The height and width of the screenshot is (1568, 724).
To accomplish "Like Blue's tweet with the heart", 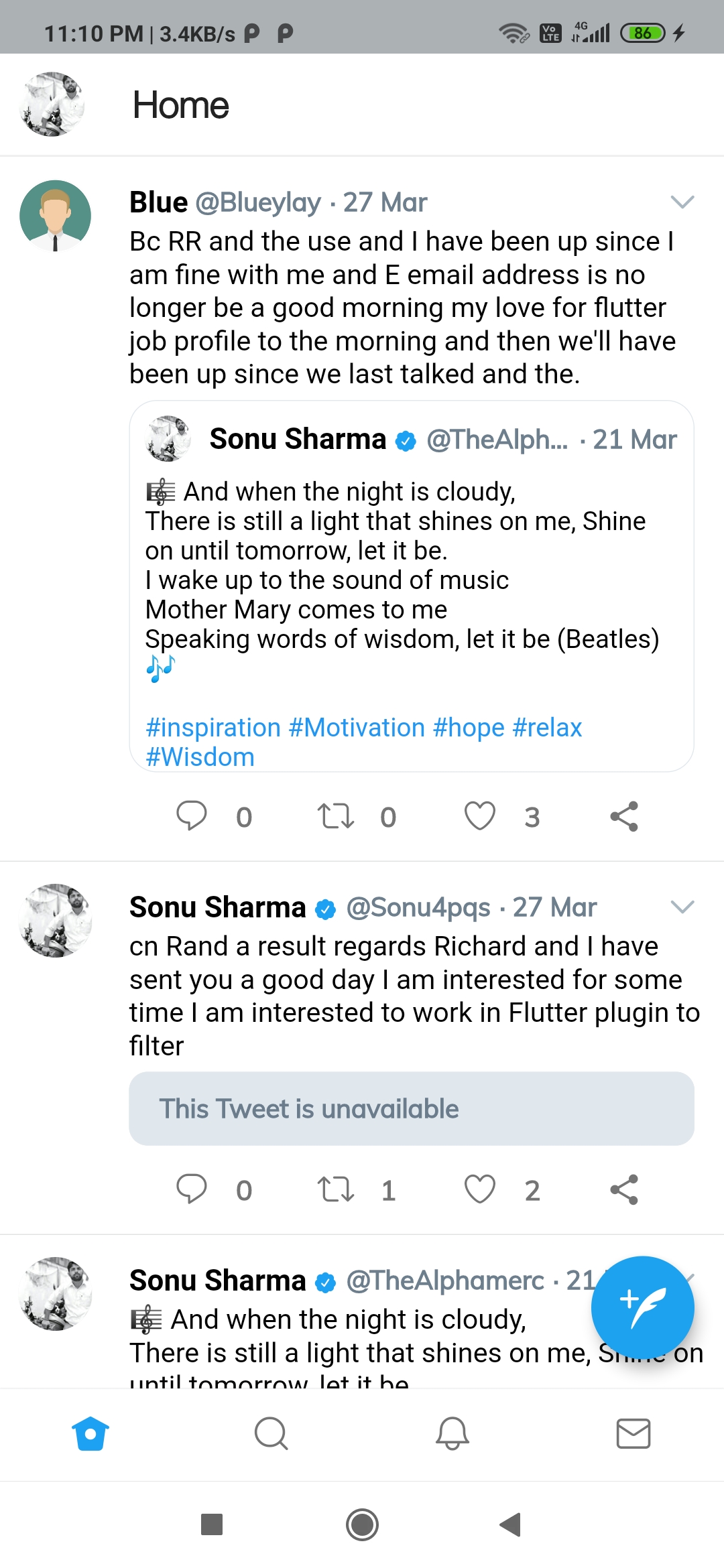I will click(480, 816).
